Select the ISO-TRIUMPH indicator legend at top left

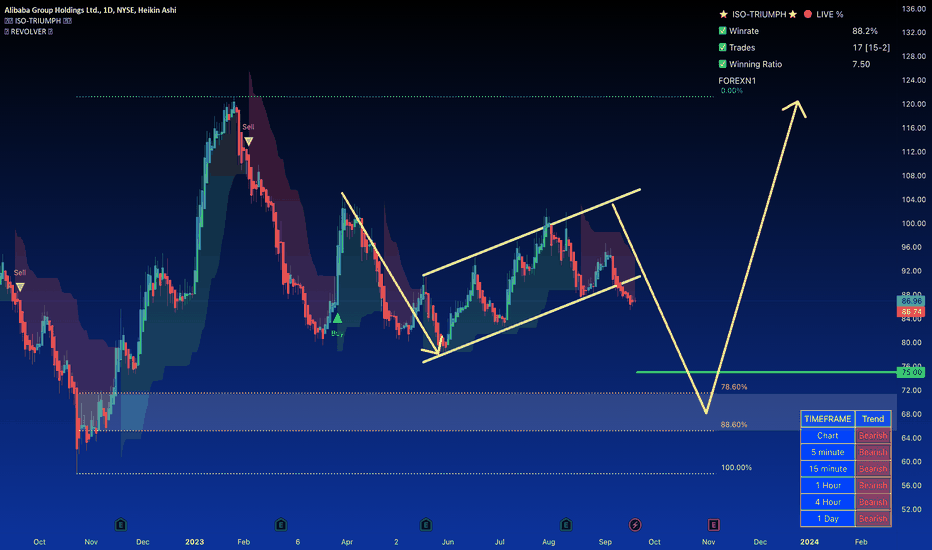pyautogui.click(x=38, y=21)
